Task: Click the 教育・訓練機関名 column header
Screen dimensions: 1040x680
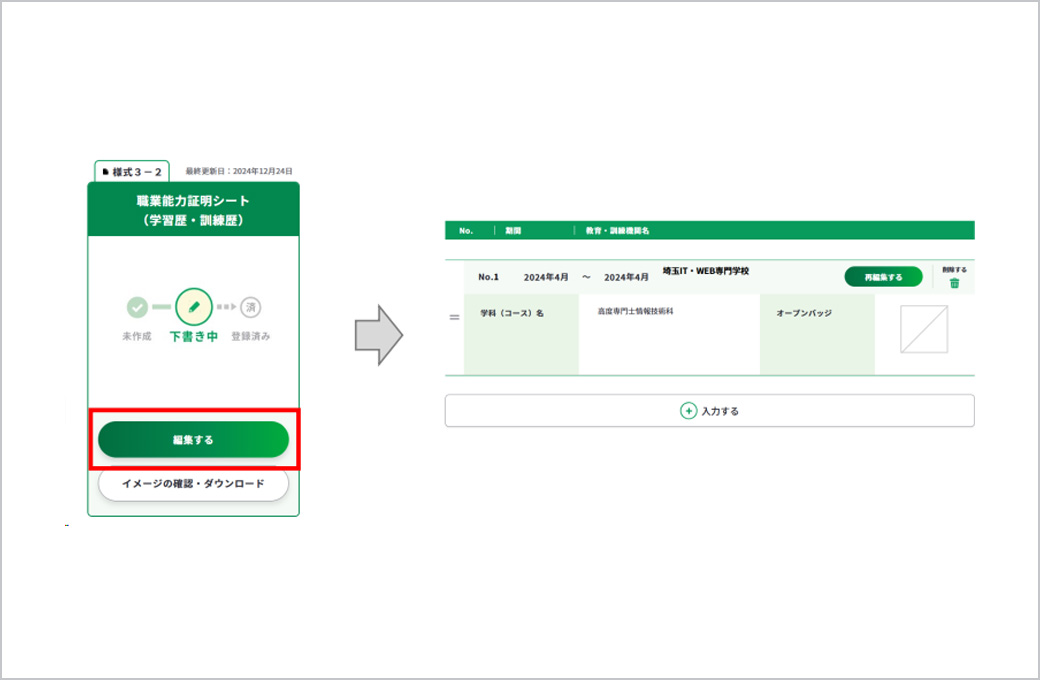Action: pos(618,230)
